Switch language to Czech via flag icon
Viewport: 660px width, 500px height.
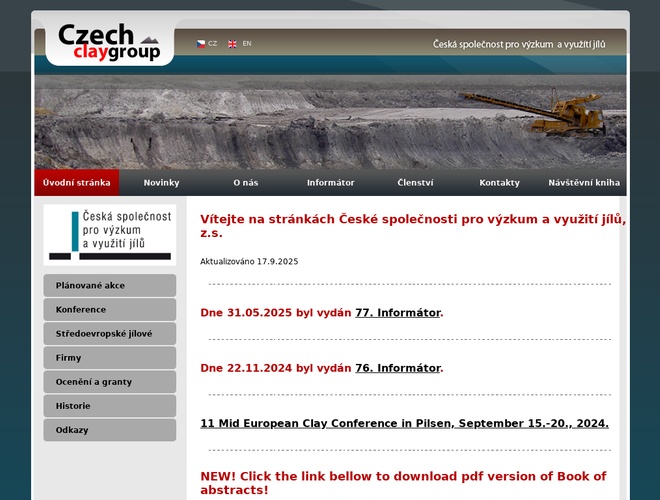[201, 44]
